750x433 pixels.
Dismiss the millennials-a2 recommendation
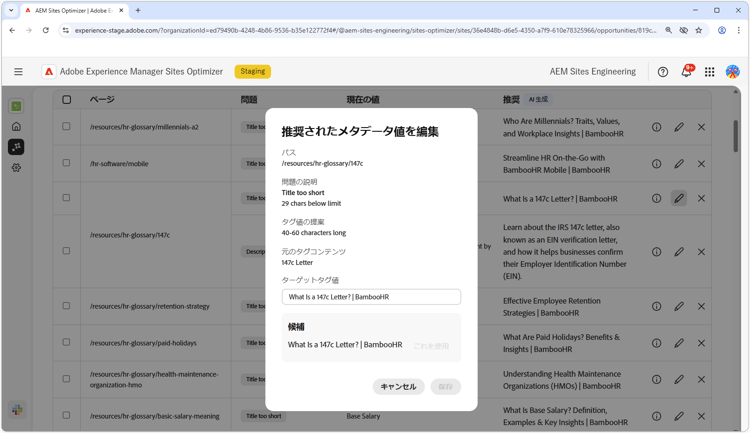[x=701, y=127]
